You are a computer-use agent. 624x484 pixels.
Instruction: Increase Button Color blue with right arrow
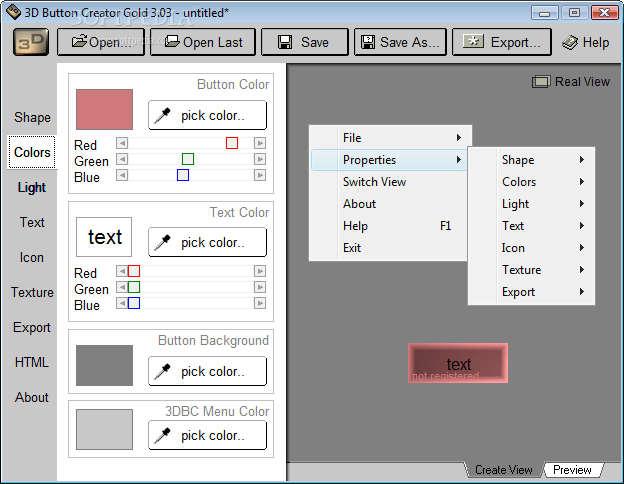[260, 175]
